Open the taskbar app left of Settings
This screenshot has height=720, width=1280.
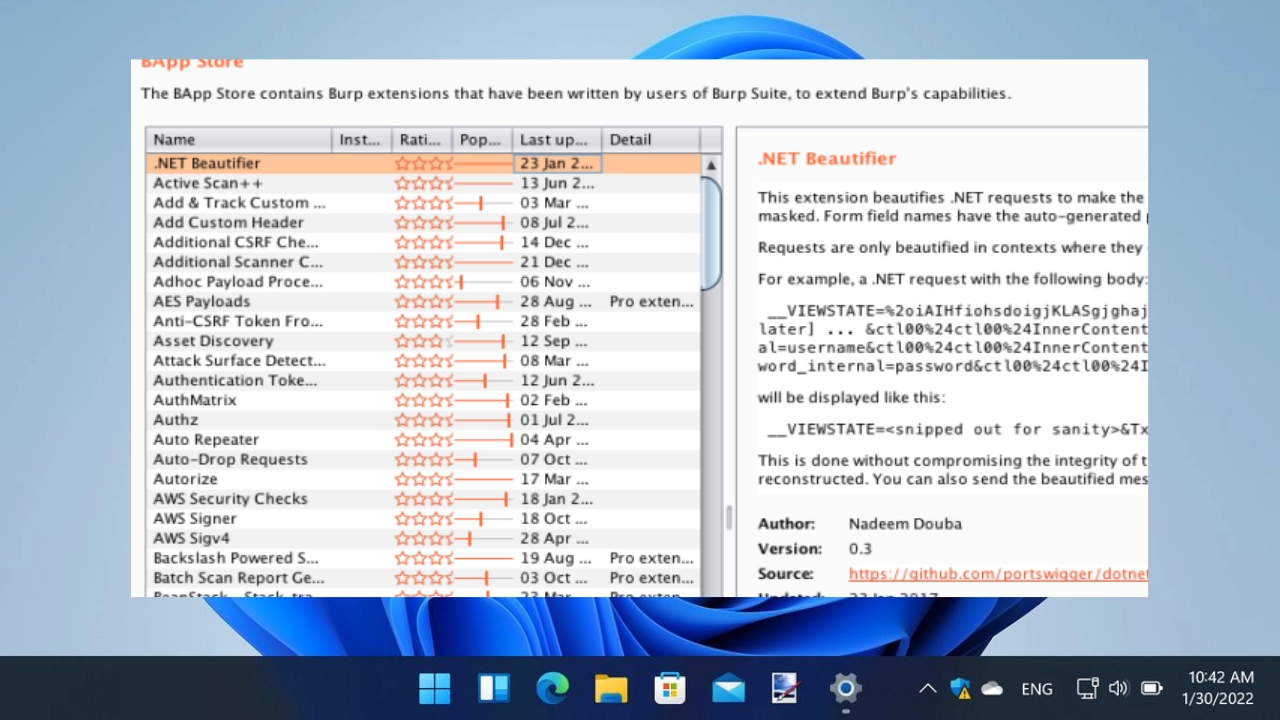787,688
